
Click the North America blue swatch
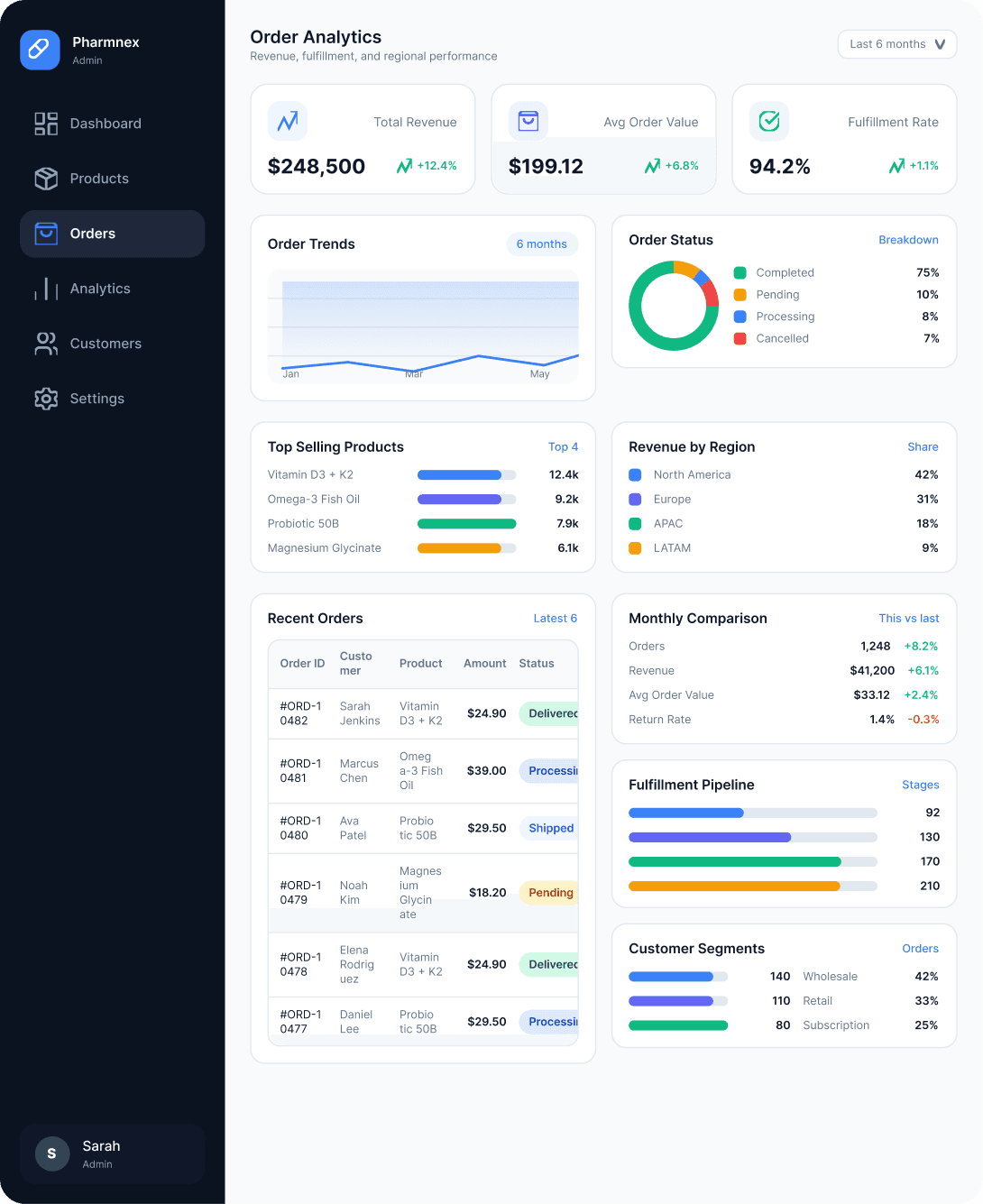[635, 474]
